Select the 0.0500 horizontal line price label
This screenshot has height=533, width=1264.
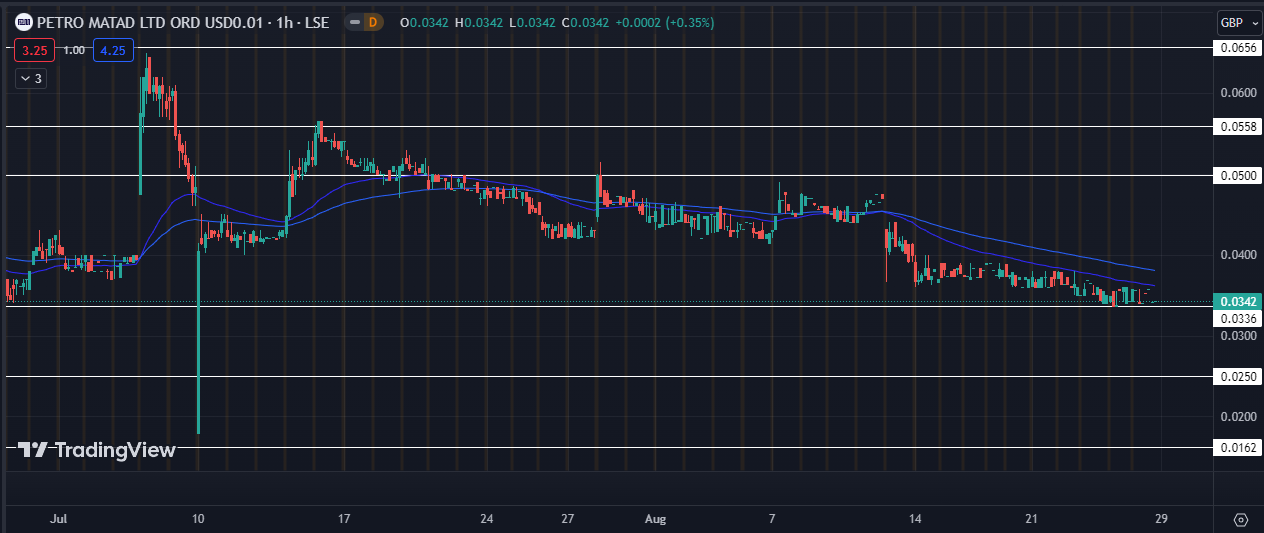1237,175
